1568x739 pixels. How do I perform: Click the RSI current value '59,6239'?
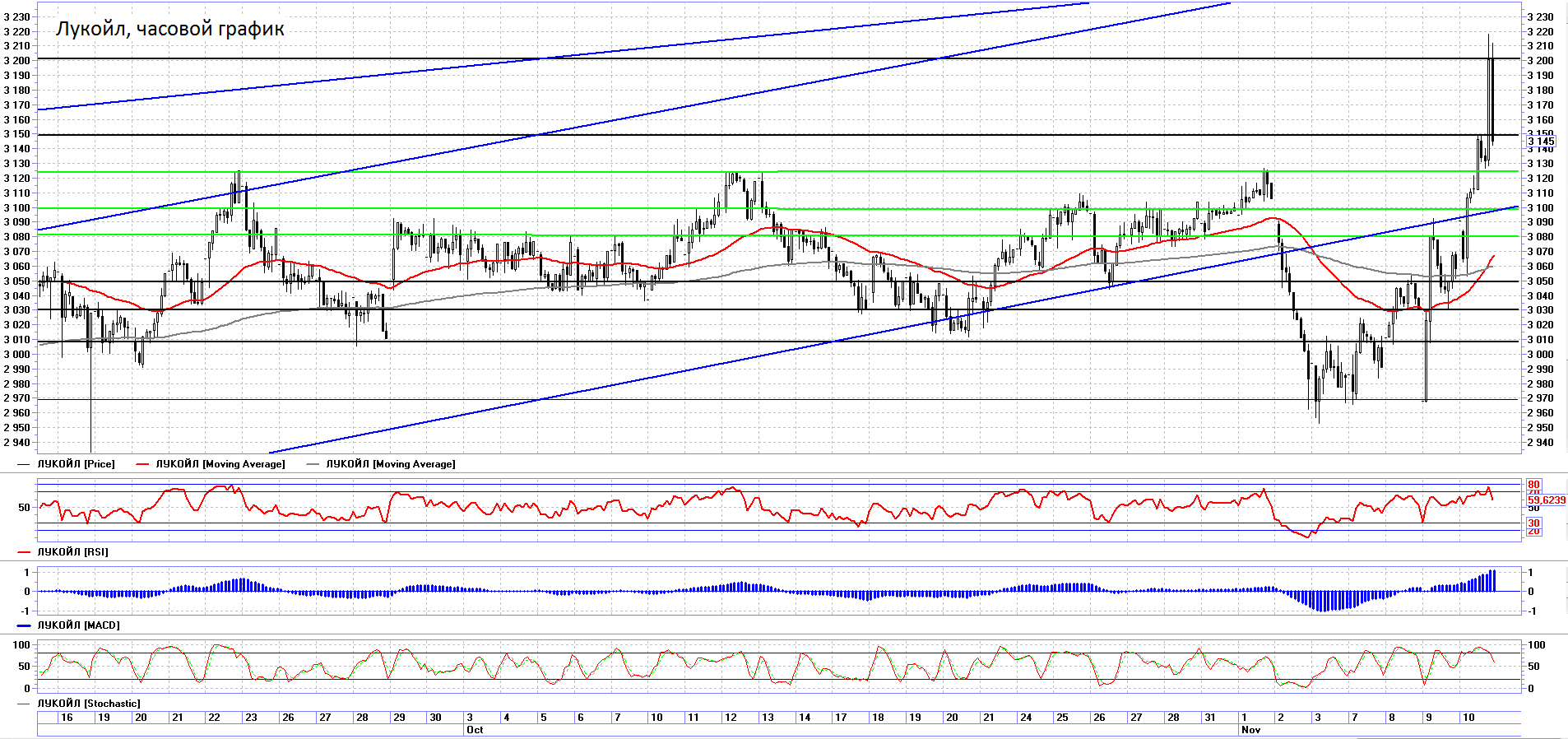pos(1547,500)
